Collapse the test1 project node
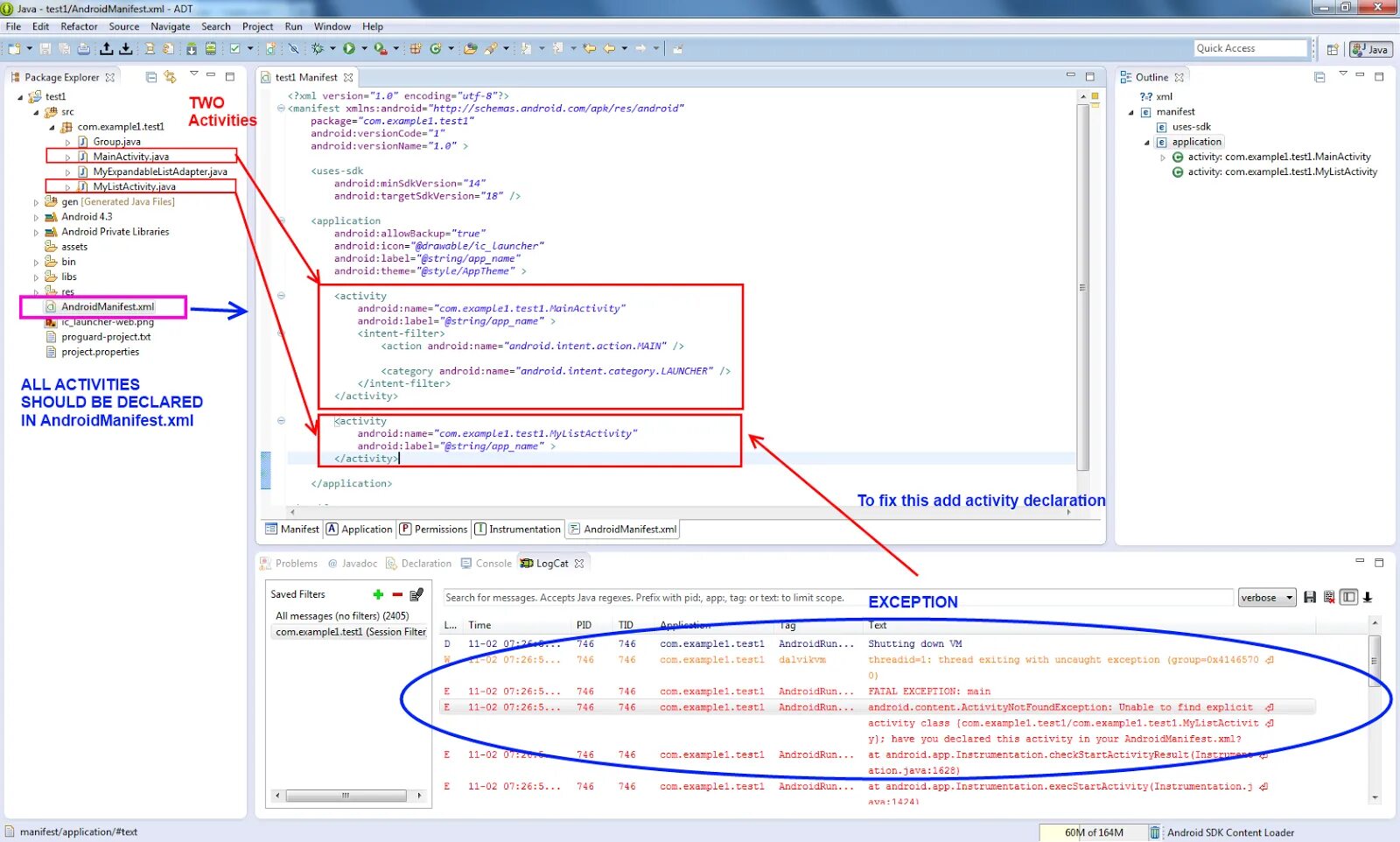 [x=21, y=97]
